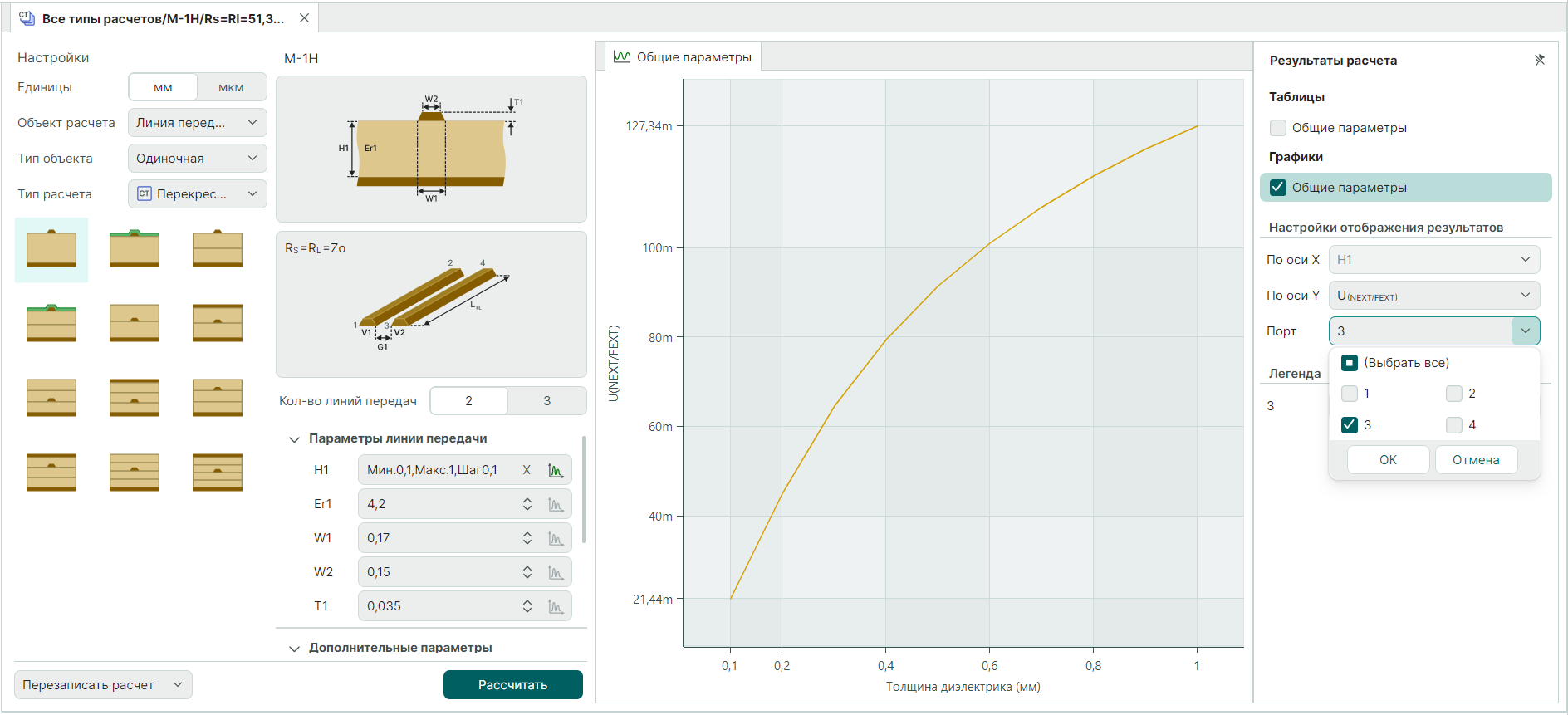Open the Объект расчета dropdown
This screenshot has width=1568, height=715.
[x=198, y=123]
